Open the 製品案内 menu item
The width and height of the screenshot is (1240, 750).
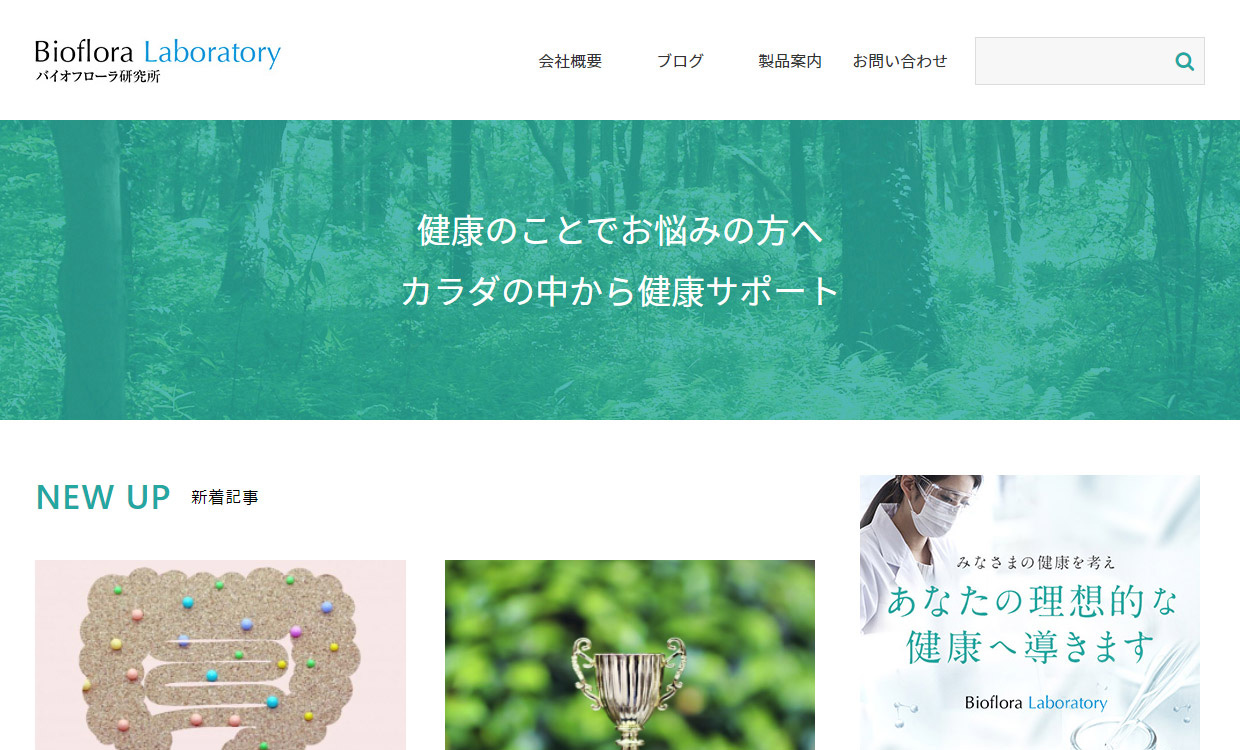point(790,61)
